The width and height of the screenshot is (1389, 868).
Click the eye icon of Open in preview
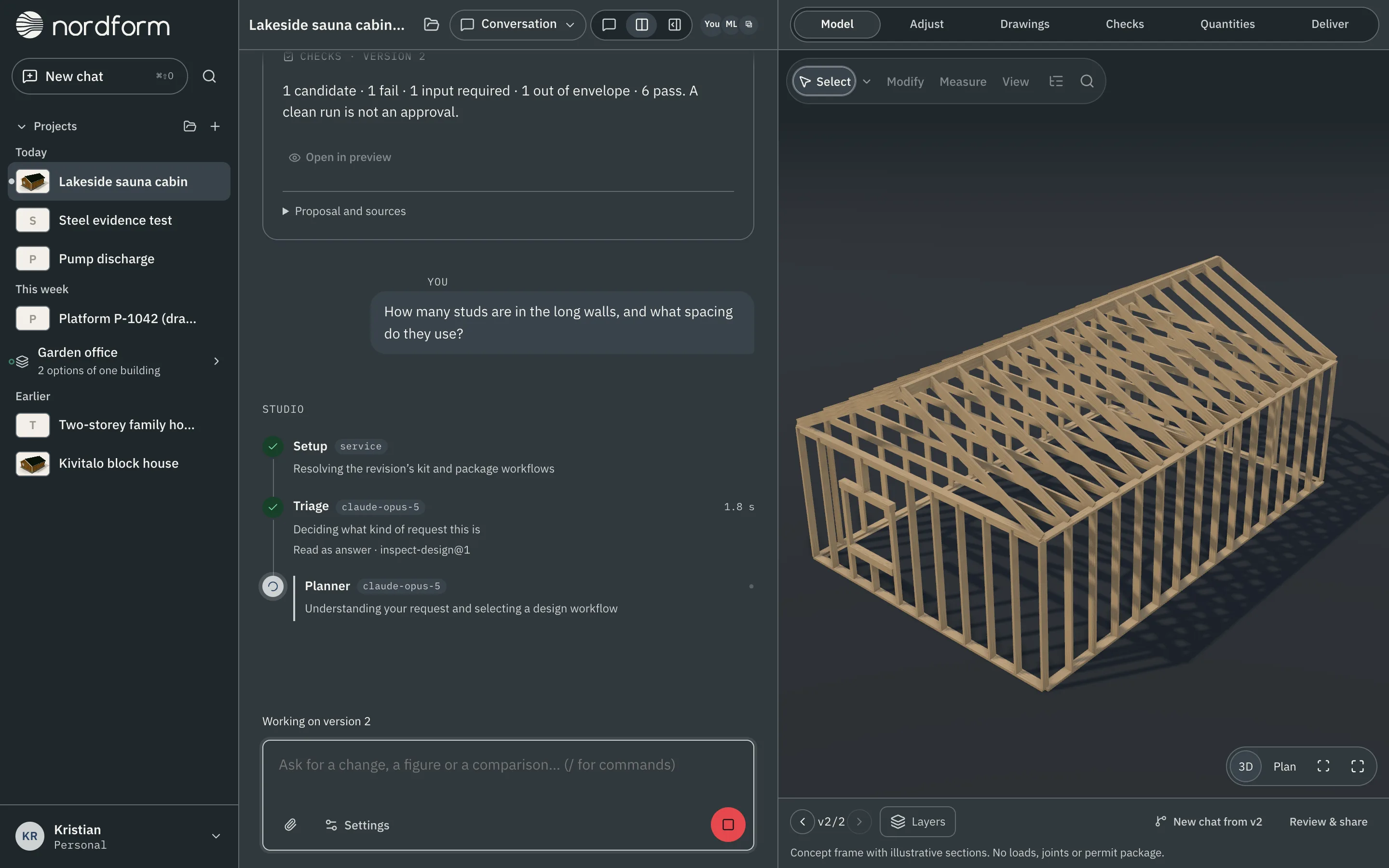click(x=295, y=157)
